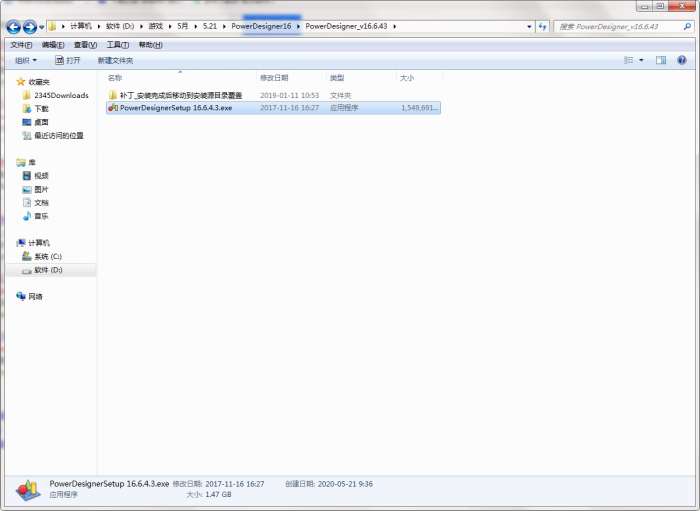Go back with the Back arrow button
700x511 pixels.
[x=13, y=27]
